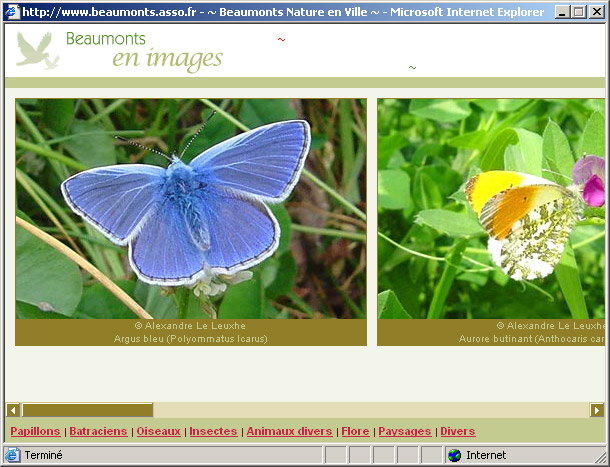Click the Animaux divers link
Viewport: 610px width, 467px height.
click(x=289, y=431)
